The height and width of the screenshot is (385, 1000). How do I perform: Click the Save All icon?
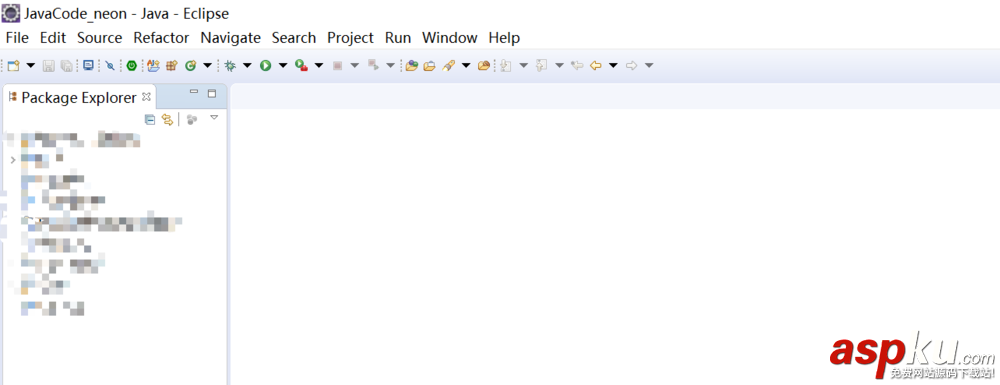point(66,65)
